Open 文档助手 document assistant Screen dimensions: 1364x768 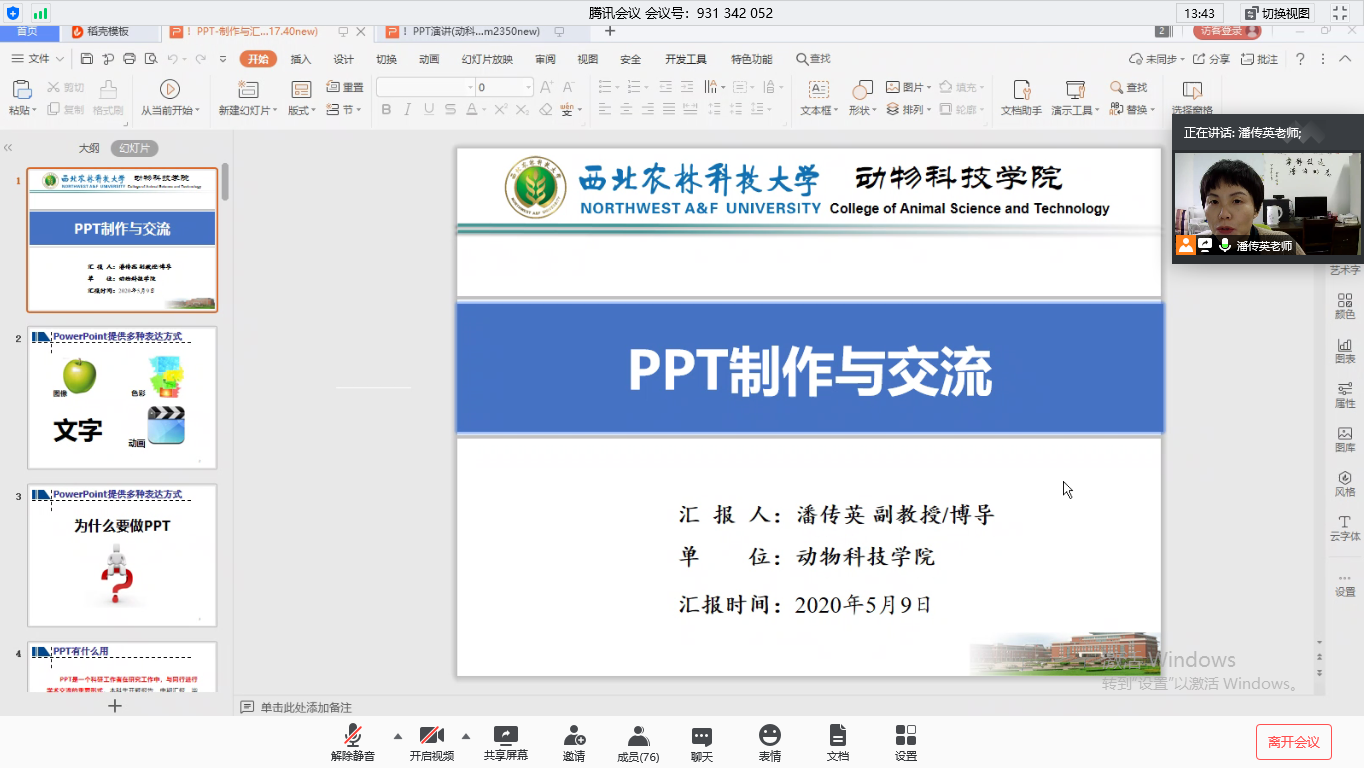pos(1019,95)
